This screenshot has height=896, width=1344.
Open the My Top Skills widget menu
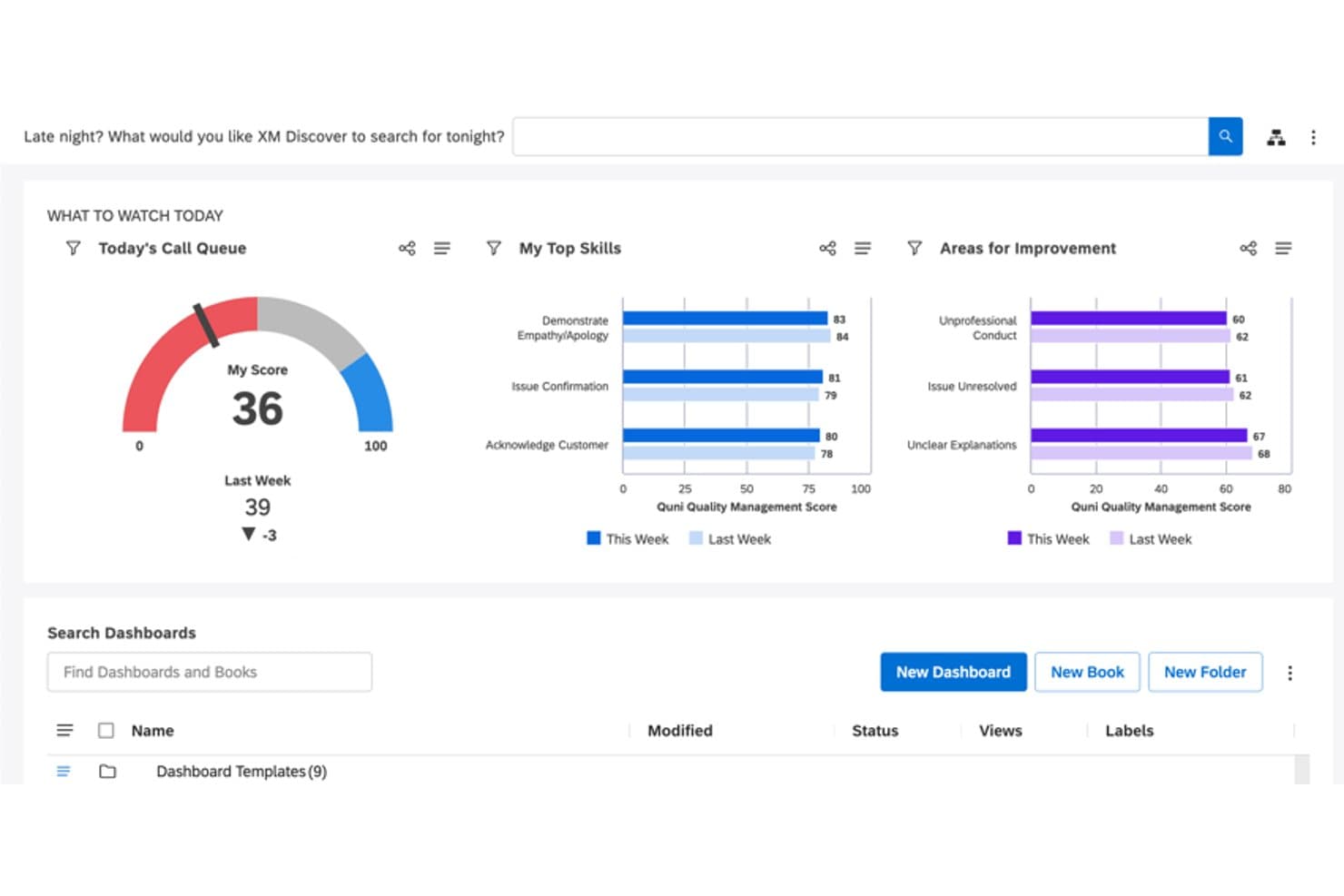pyautogui.click(x=863, y=248)
